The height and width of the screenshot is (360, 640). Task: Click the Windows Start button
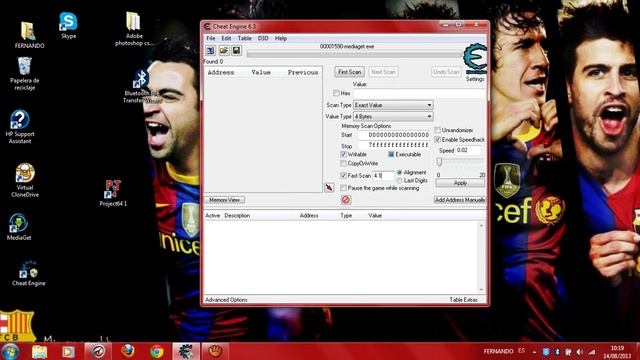click(x=10, y=351)
